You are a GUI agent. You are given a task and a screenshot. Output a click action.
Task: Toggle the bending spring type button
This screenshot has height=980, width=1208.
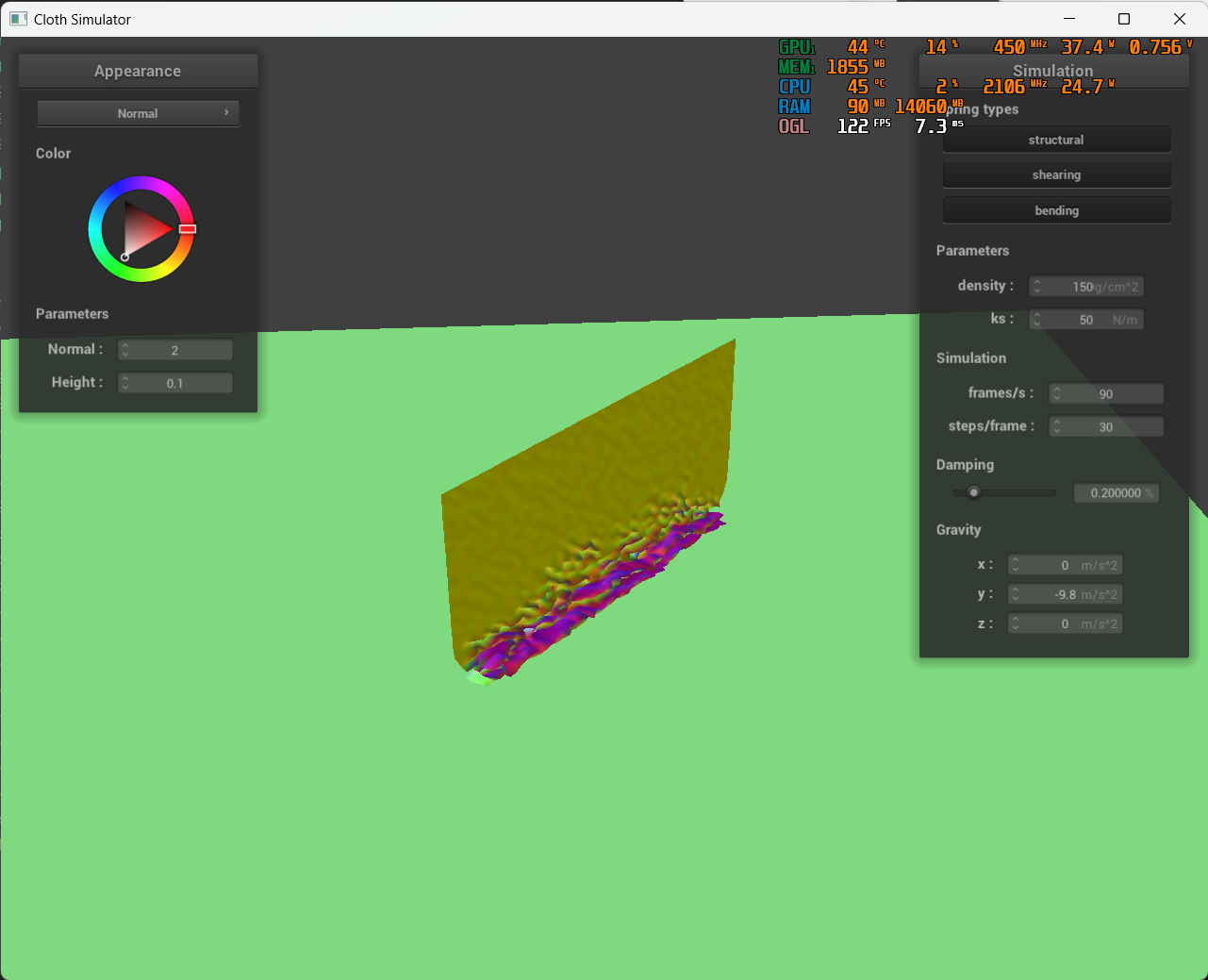click(x=1056, y=210)
